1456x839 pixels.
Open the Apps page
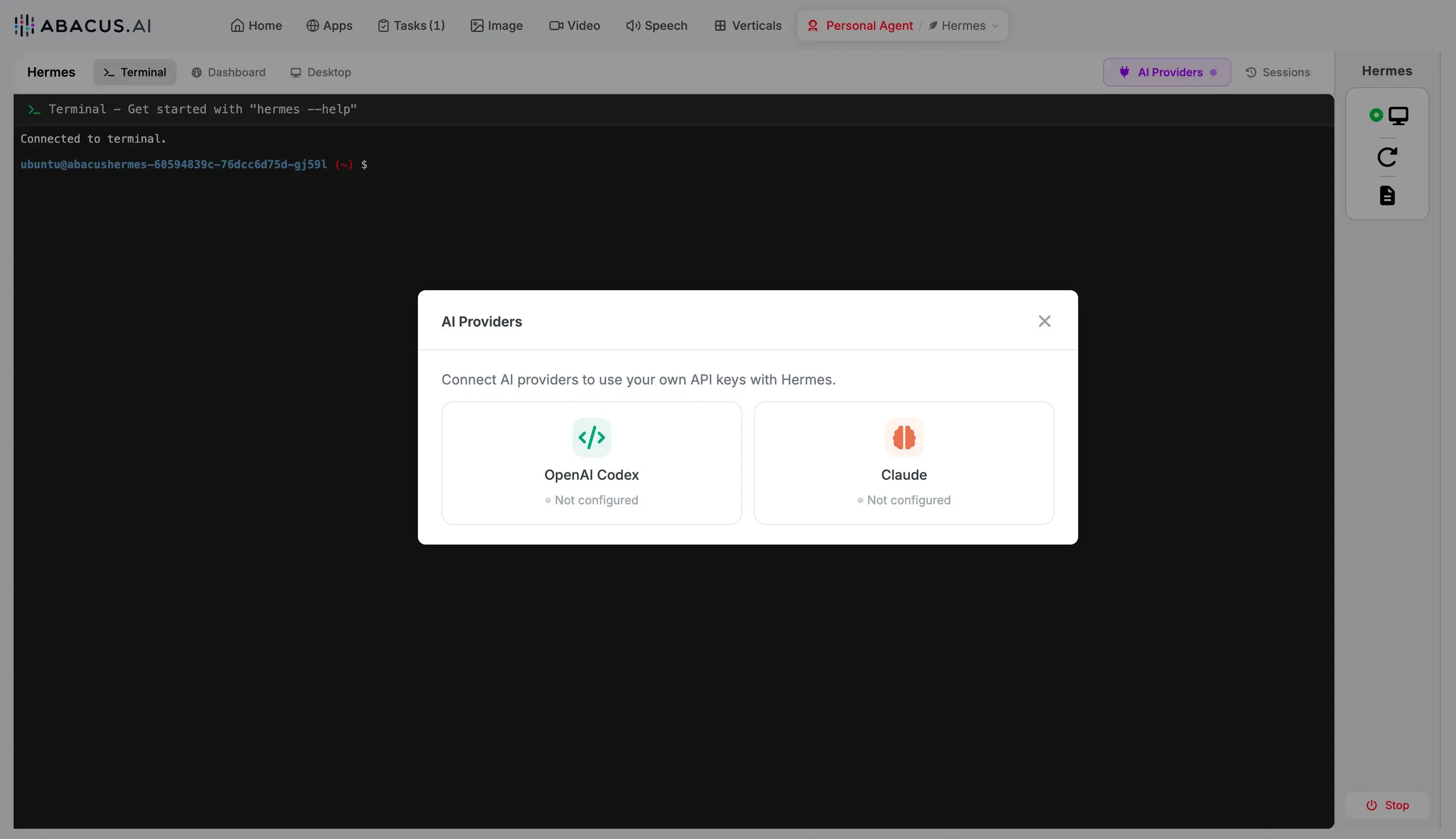(329, 25)
